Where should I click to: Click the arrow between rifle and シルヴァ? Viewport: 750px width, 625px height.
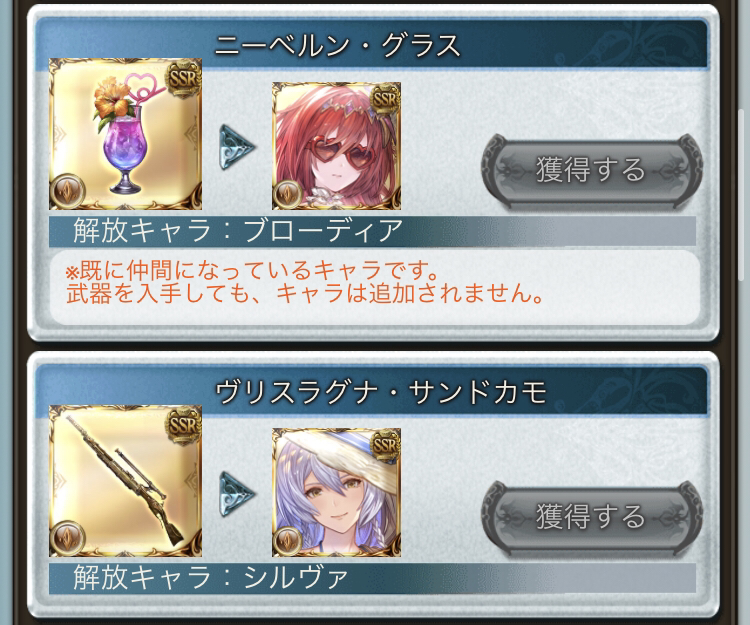237,494
